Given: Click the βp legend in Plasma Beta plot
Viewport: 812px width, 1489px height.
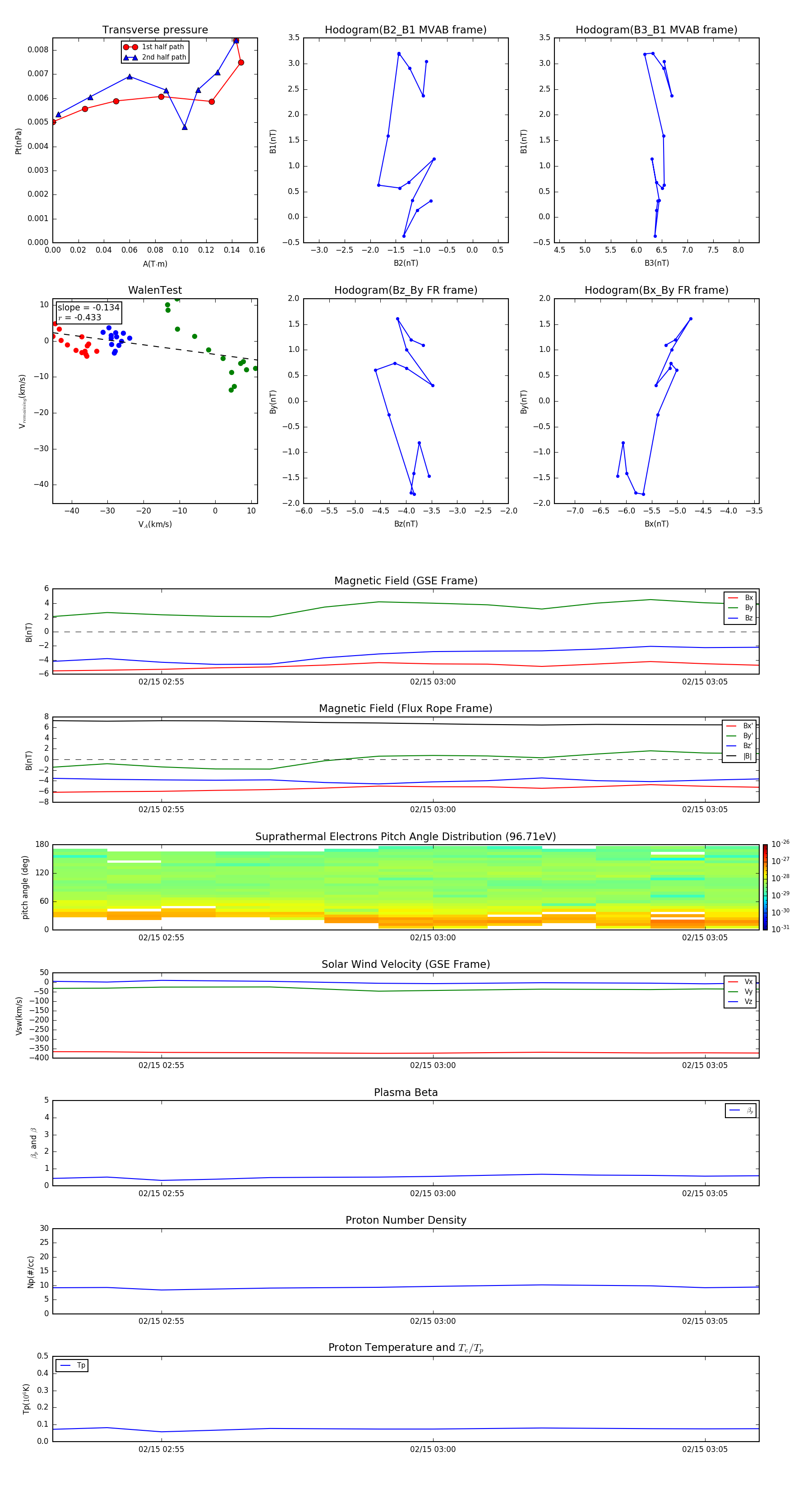Looking at the screenshot, I should click(740, 1110).
